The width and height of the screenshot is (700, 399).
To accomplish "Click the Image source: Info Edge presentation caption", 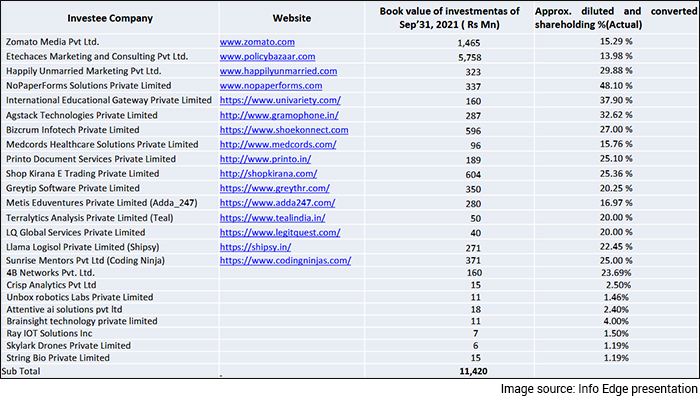I will 599,389.
